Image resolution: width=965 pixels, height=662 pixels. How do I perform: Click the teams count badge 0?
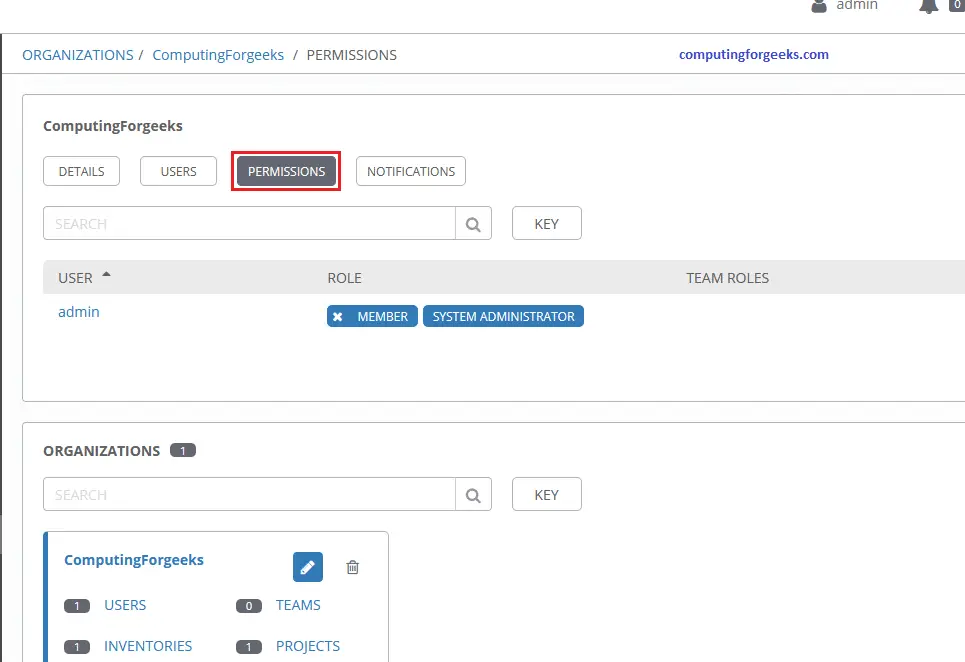point(249,606)
